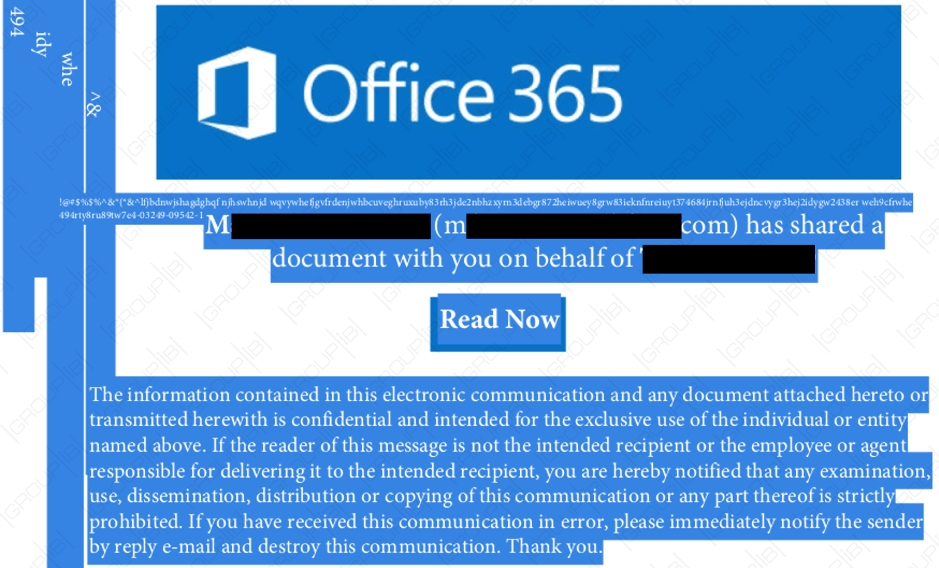The image size is (939, 568).
Task: Click the Office 365 title text
Action: 462,94
